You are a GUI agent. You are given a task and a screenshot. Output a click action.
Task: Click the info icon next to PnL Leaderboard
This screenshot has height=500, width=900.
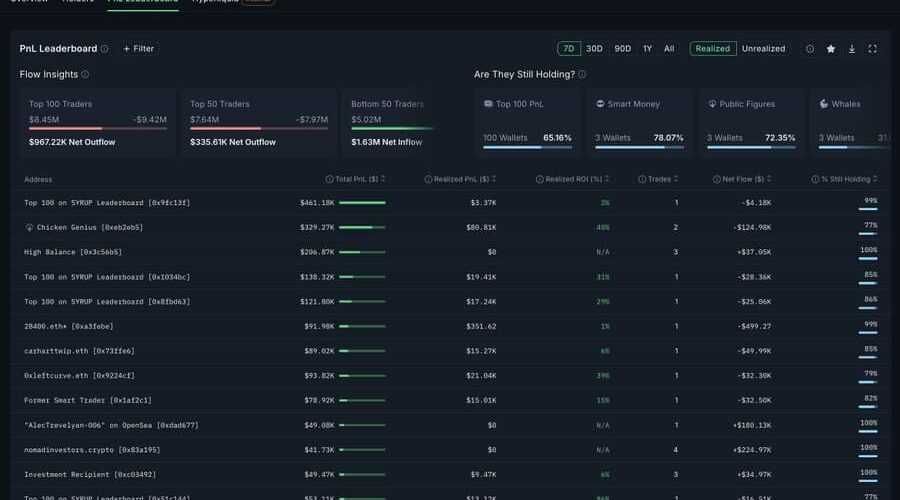click(105, 49)
